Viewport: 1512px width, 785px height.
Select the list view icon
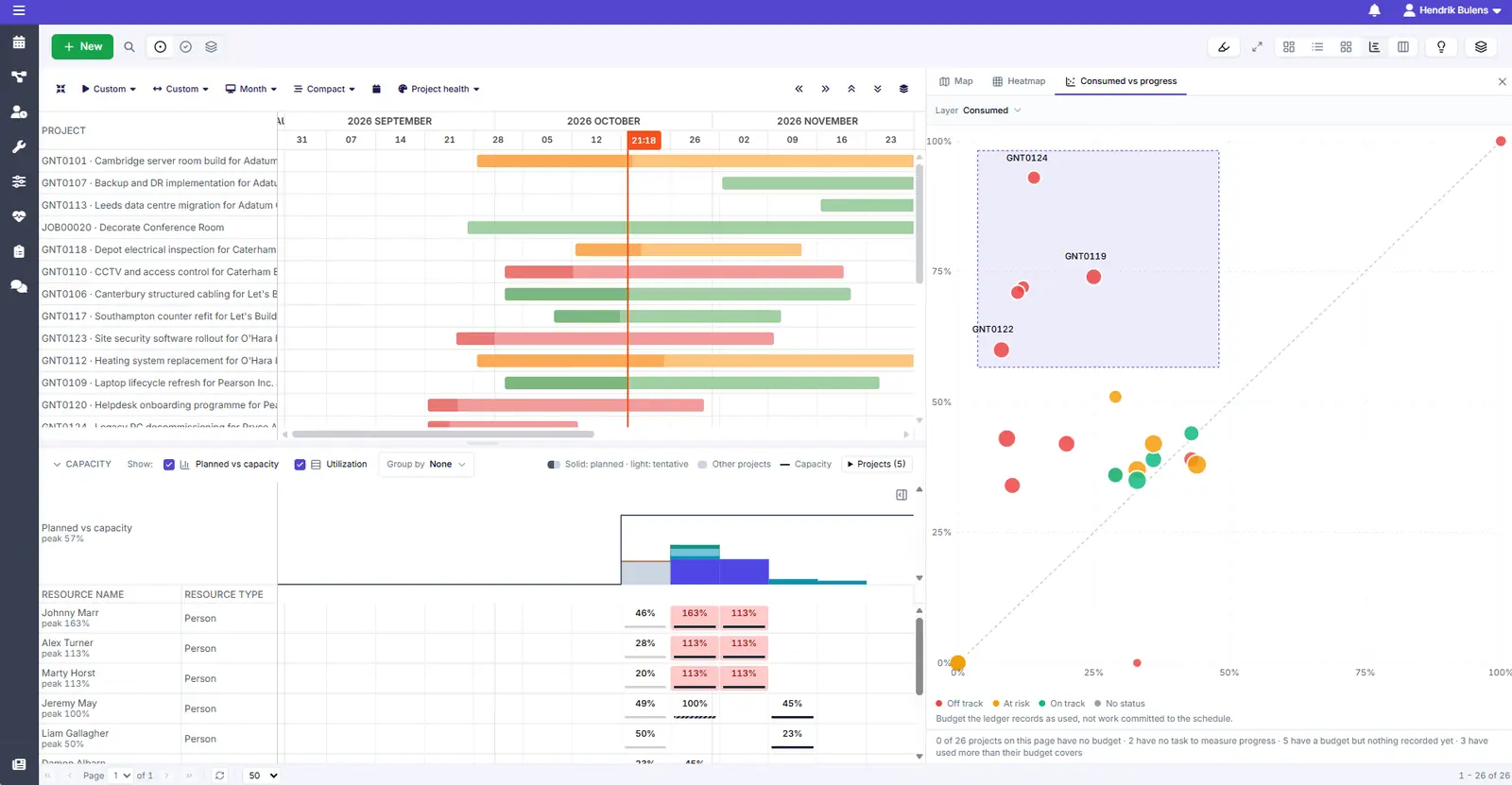pyautogui.click(x=1317, y=46)
